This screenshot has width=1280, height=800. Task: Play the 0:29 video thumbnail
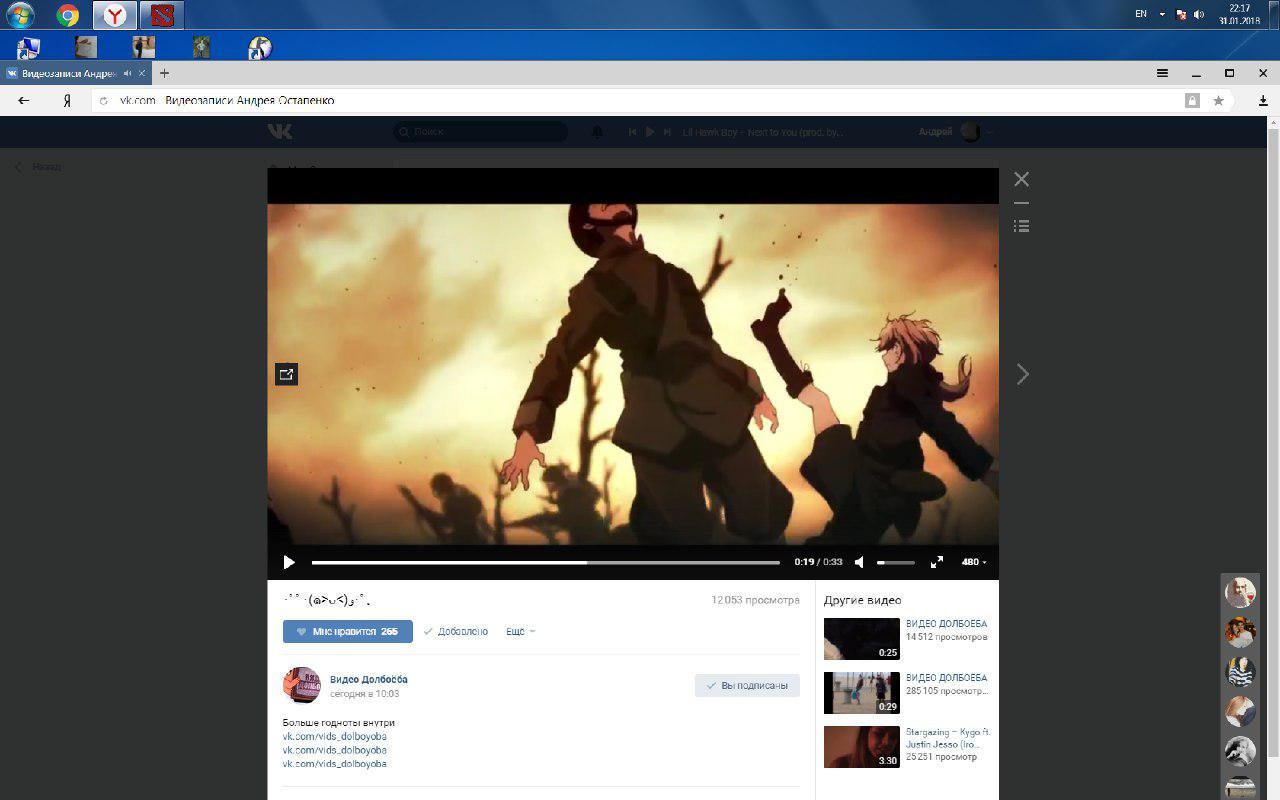[862, 693]
